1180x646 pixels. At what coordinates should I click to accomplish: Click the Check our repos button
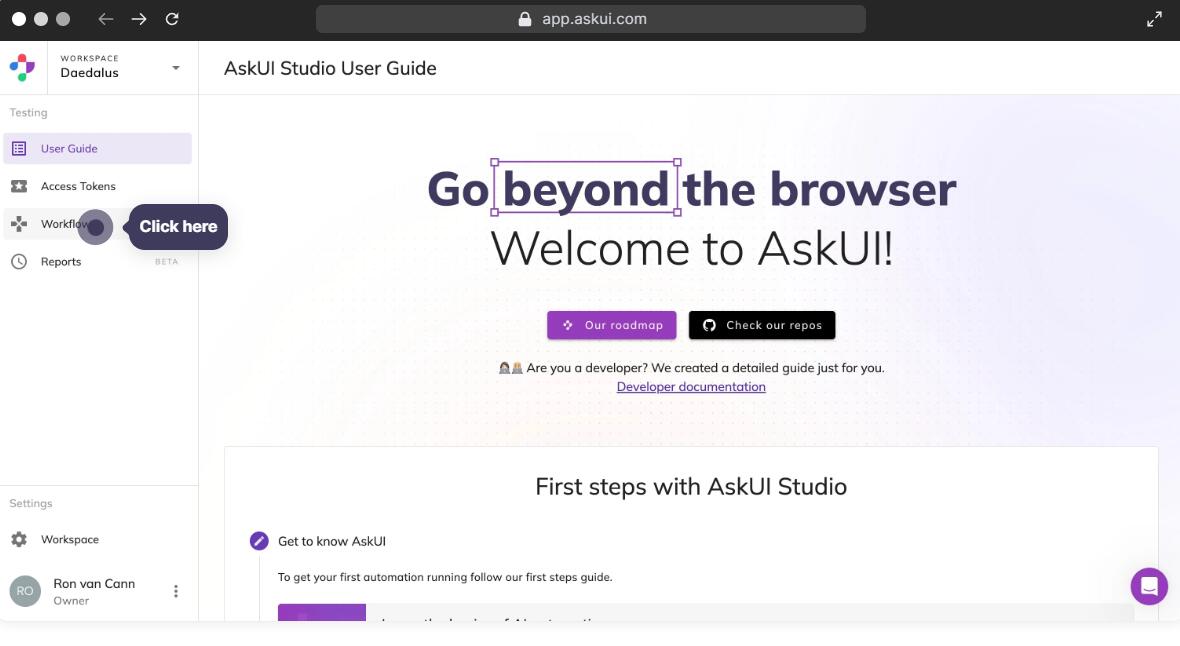[762, 325]
